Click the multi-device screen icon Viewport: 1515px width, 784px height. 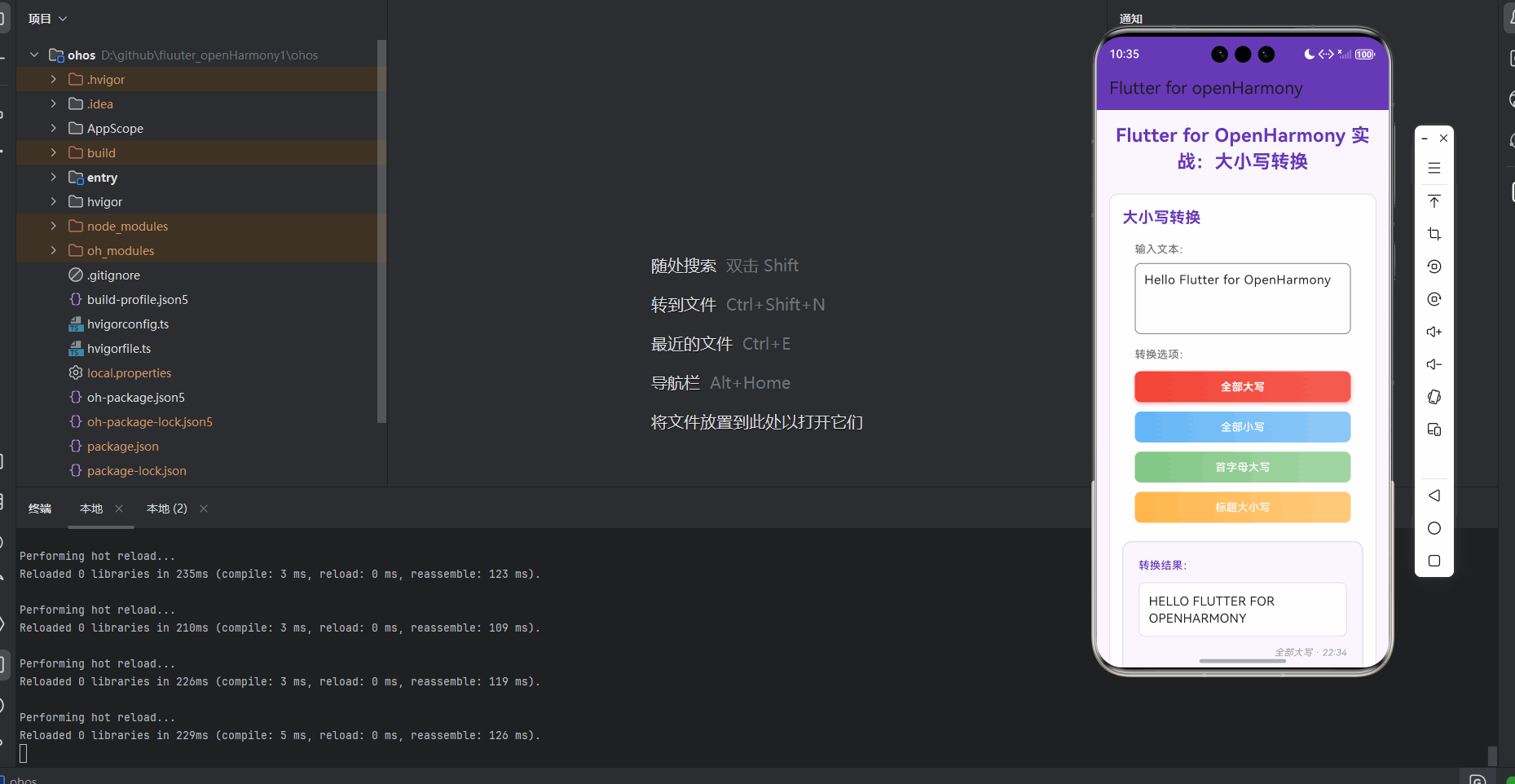pyautogui.click(x=1434, y=429)
